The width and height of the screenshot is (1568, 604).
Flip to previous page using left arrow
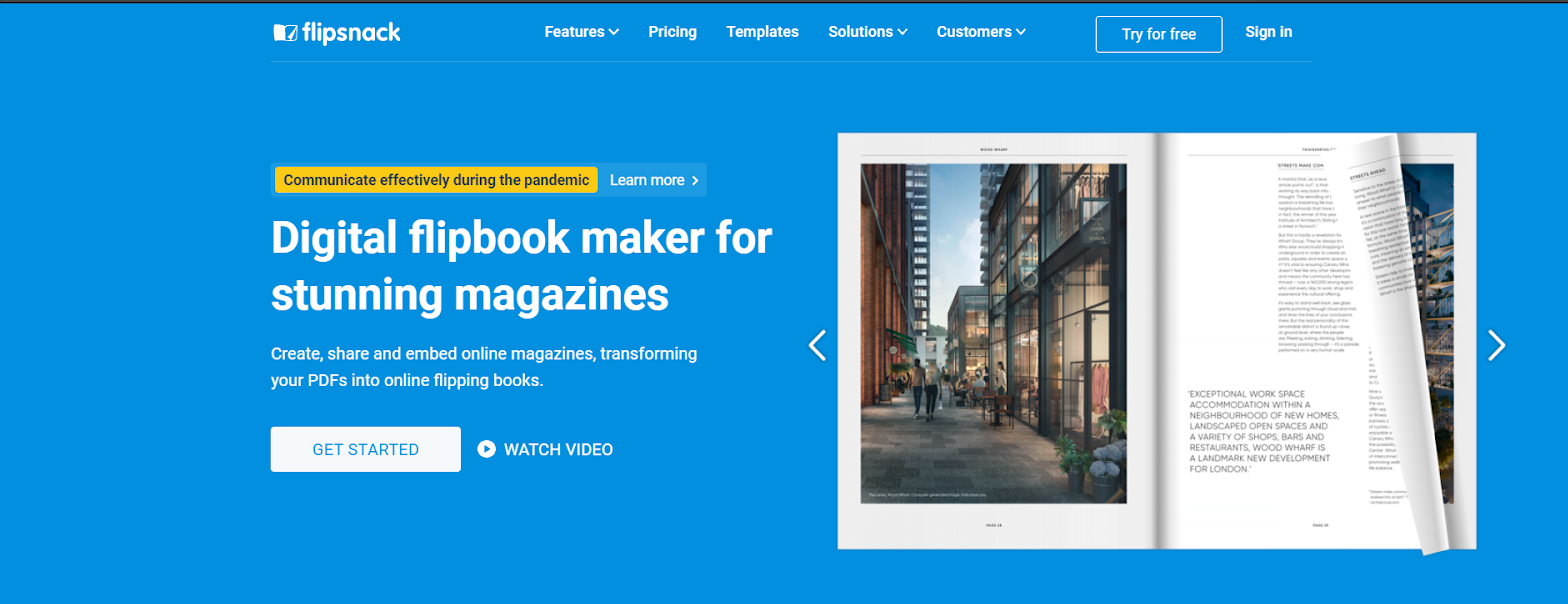coord(817,345)
